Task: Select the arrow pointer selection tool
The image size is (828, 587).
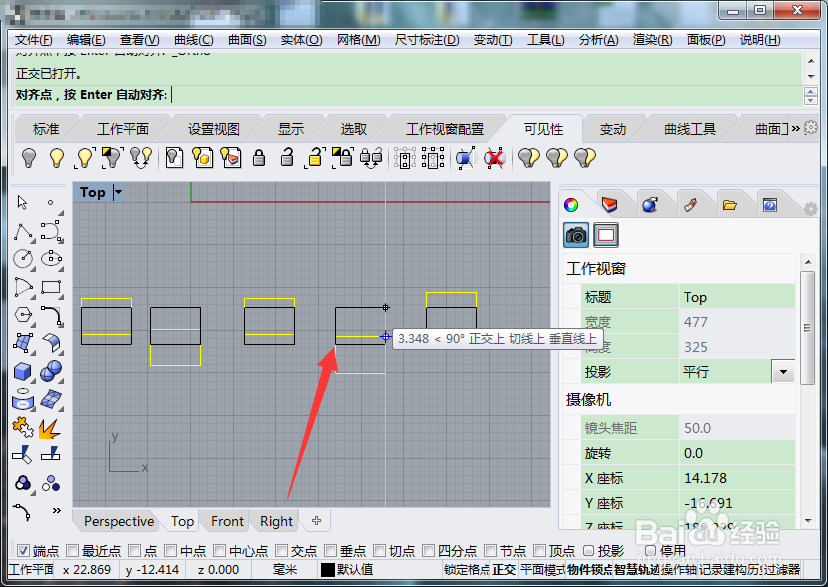Action: pyautogui.click(x=22, y=202)
